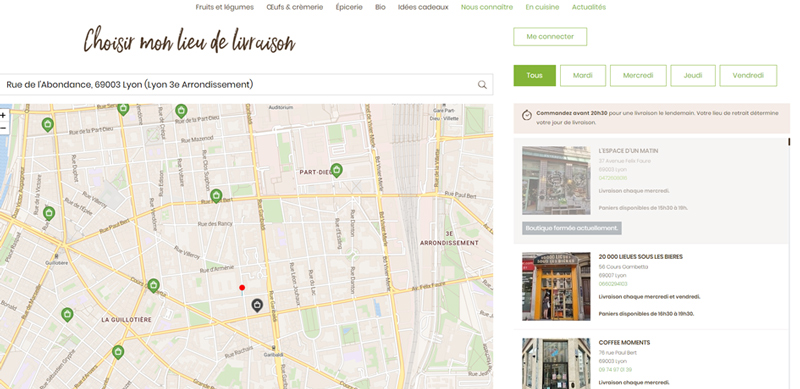Click the Me connecter button
This screenshot has height=389, width=800.
[x=550, y=37]
